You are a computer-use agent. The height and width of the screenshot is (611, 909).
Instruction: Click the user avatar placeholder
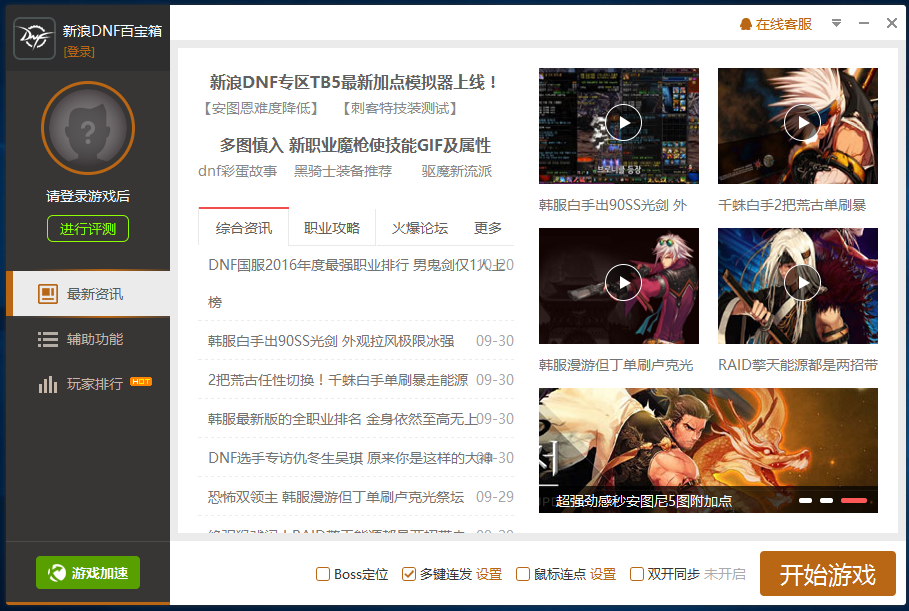88,128
